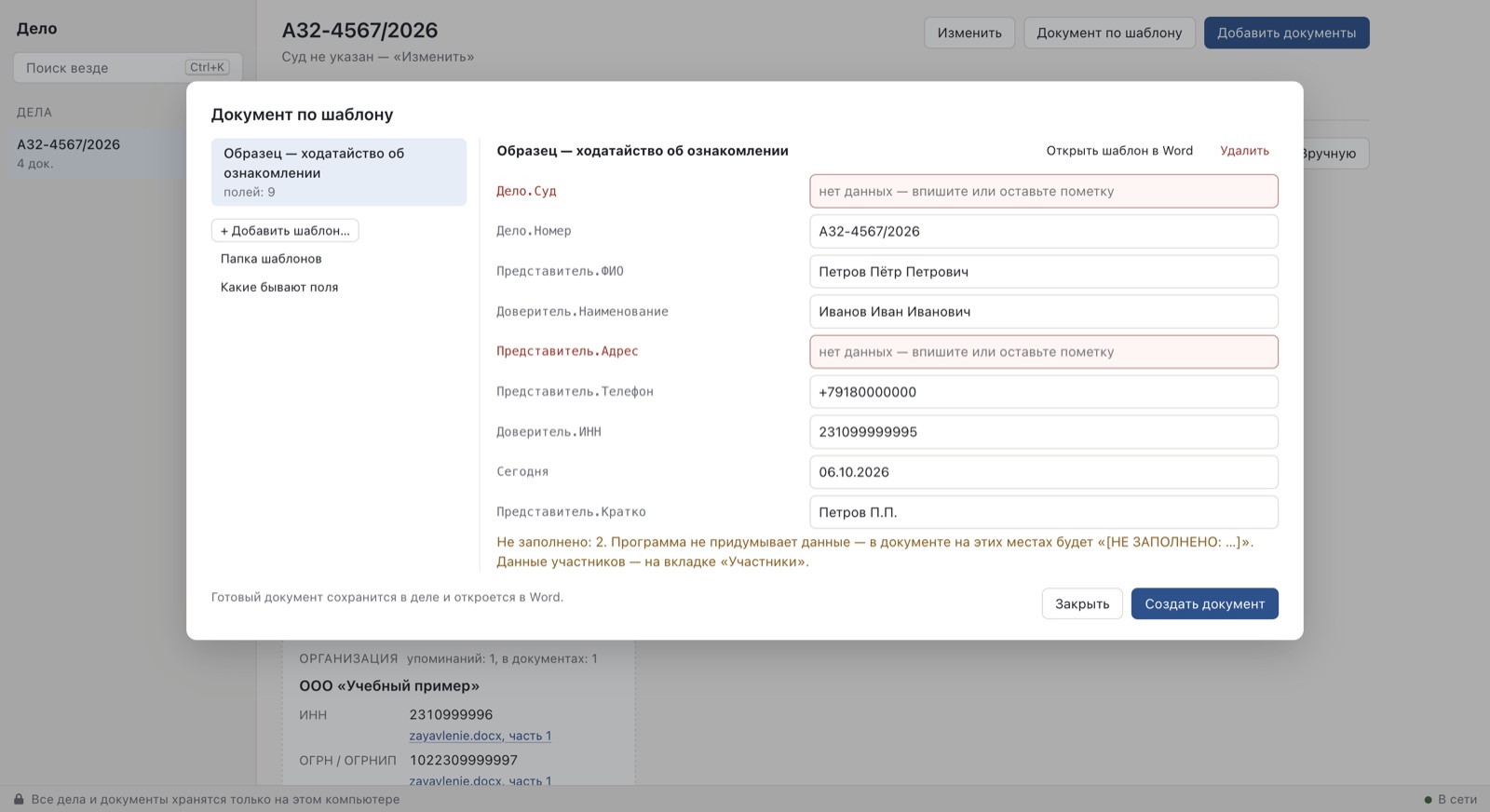Click the Представитель.Кратко field with Петров П.П.

point(1044,512)
